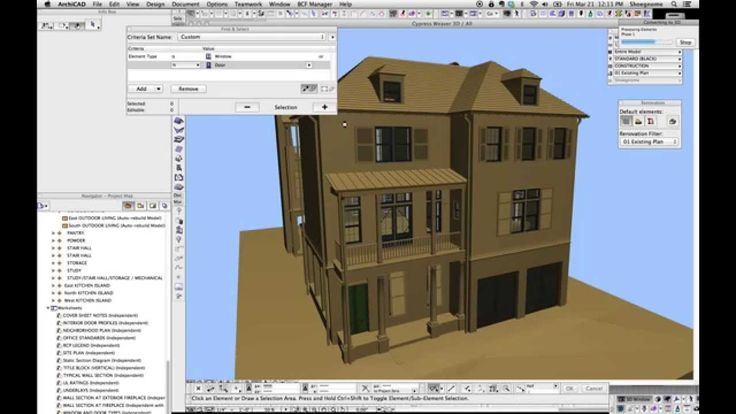This screenshot has height=414, width=736.
Task: Open the Entire Model quick option
Action: tap(647, 52)
